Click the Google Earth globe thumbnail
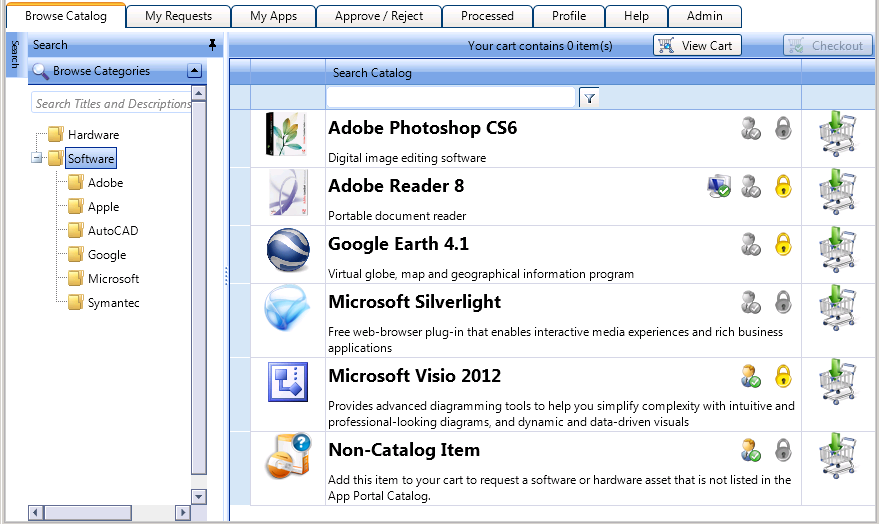Viewport: 879px width, 524px height. (x=288, y=250)
